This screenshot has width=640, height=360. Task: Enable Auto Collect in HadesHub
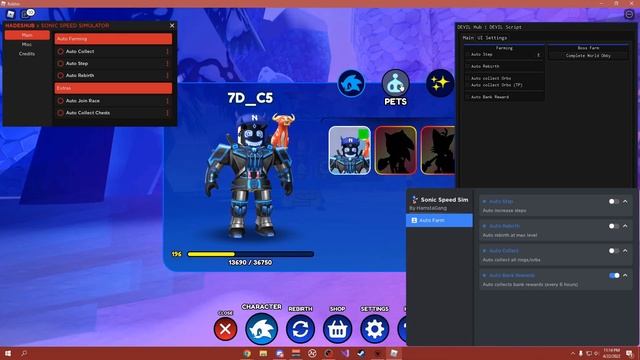point(60,51)
